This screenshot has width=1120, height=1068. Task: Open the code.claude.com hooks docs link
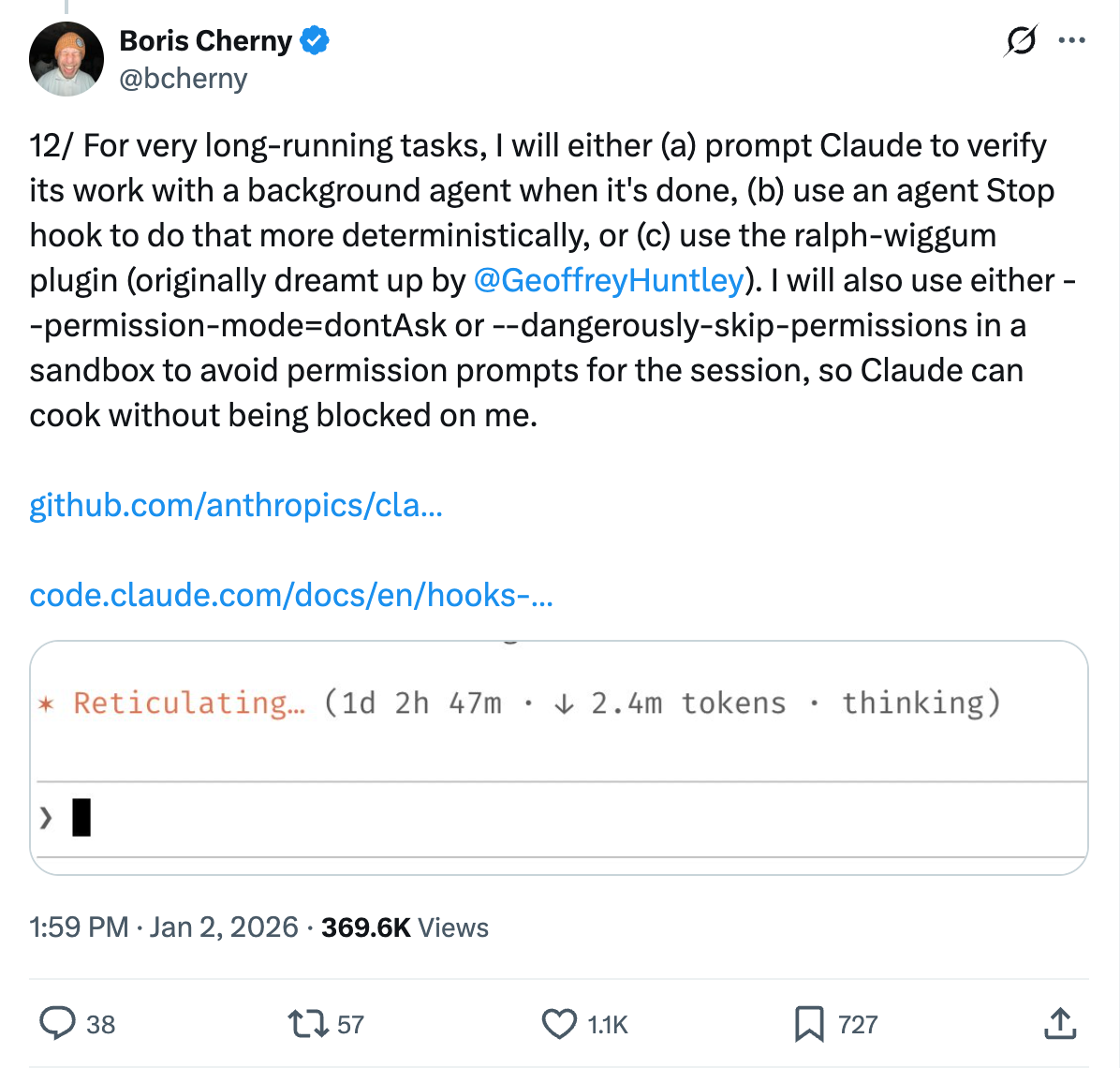coord(291,595)
